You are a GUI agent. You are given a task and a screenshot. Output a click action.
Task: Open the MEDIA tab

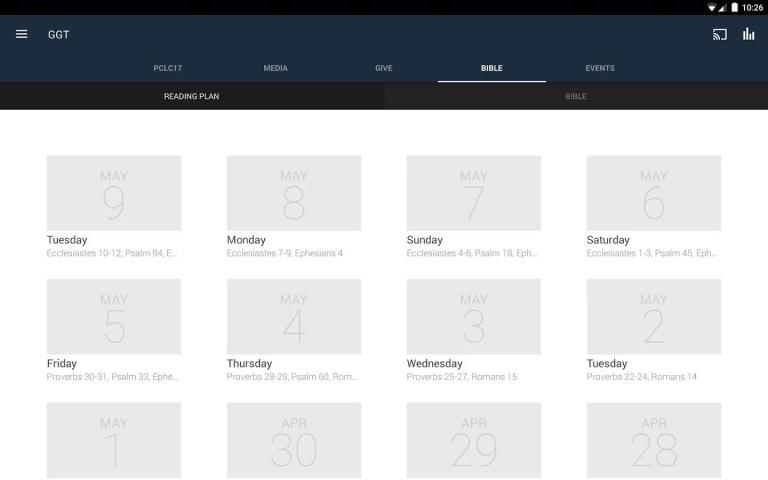tap(275, 68)
